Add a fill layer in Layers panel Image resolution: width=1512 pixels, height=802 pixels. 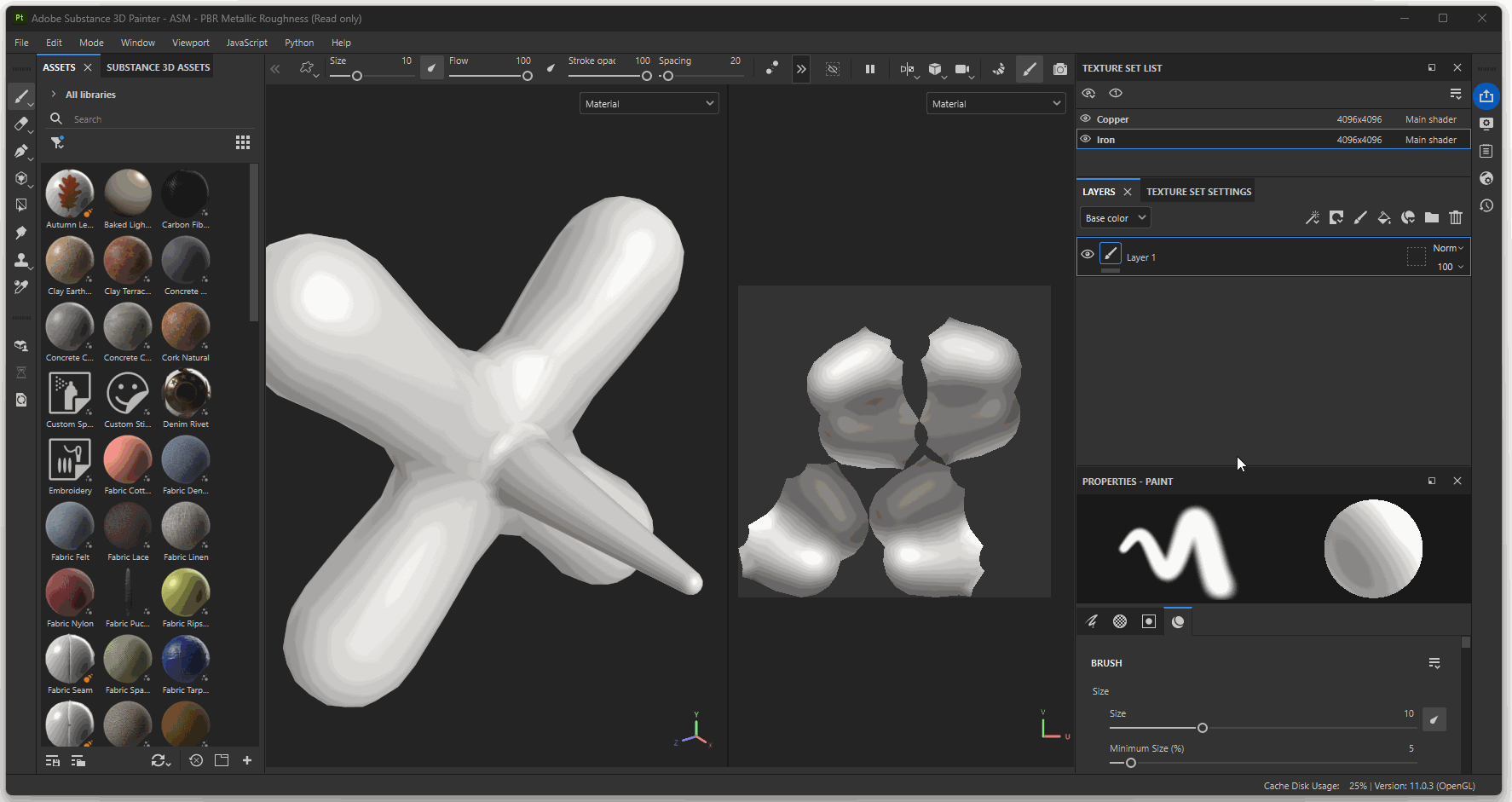point(1384,218)
